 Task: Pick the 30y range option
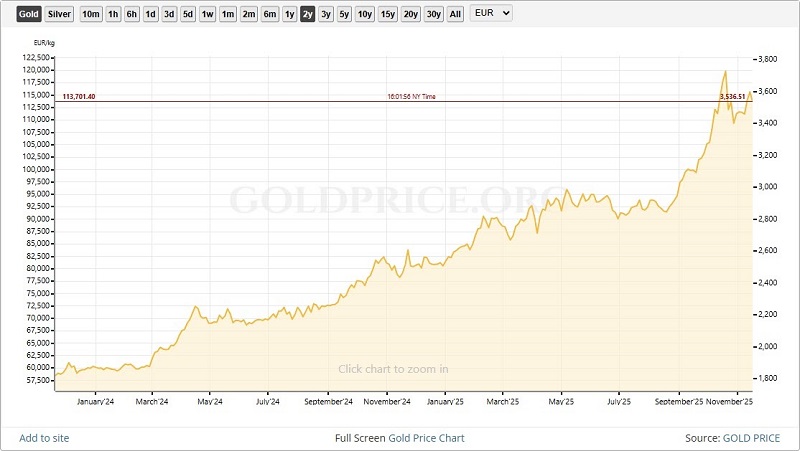434,14
